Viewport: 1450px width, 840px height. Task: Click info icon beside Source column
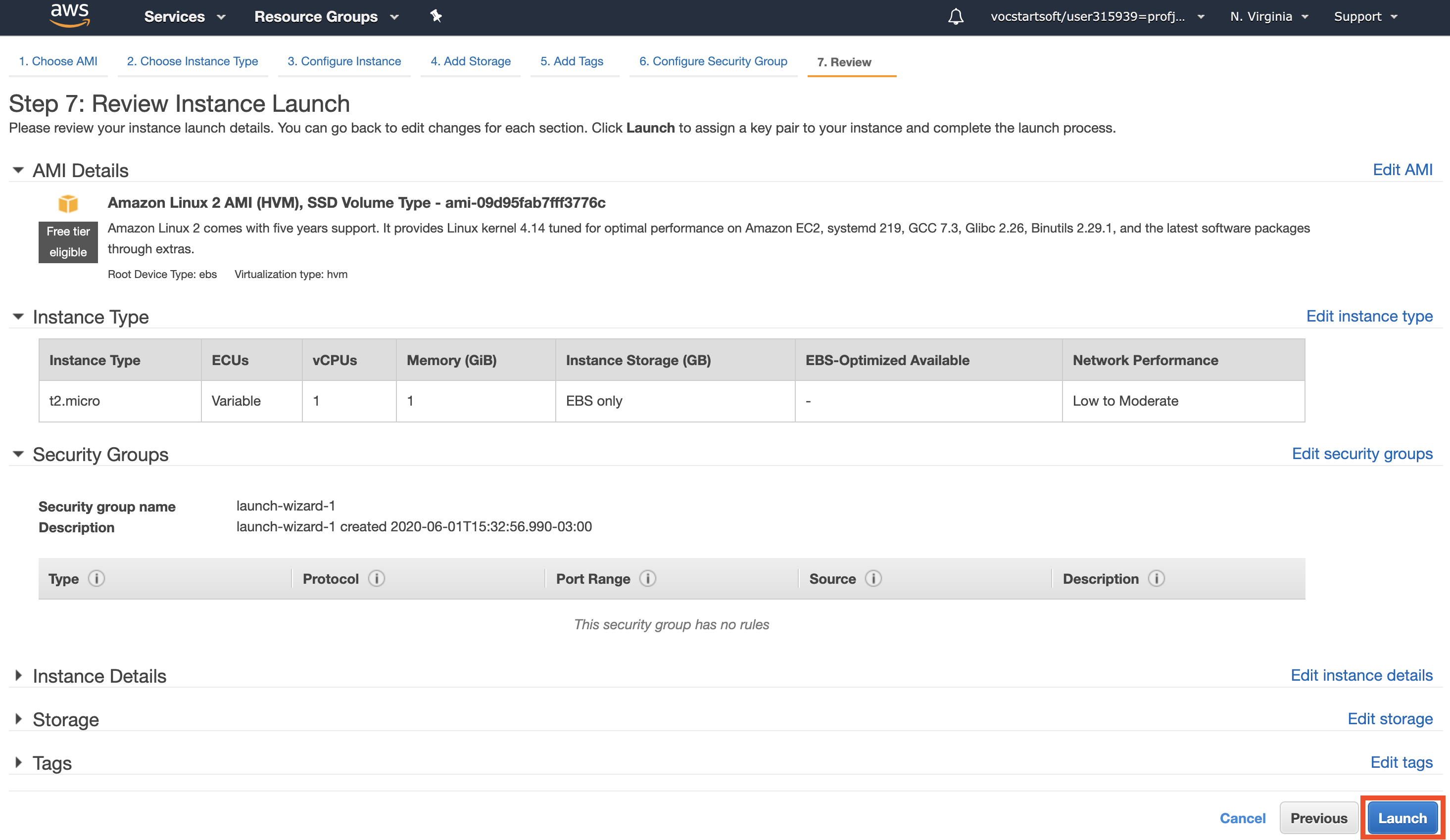[x=873, y=578]
